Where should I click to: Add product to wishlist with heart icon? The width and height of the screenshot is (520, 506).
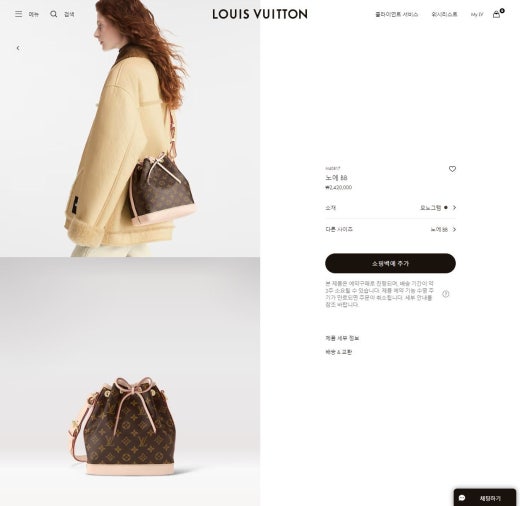click(x=452, y=169)
